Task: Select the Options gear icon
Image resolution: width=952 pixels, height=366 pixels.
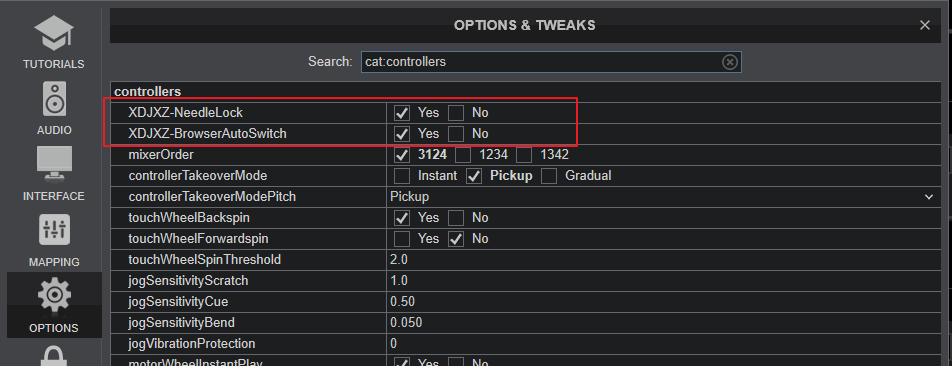Action: pos(54,295)
